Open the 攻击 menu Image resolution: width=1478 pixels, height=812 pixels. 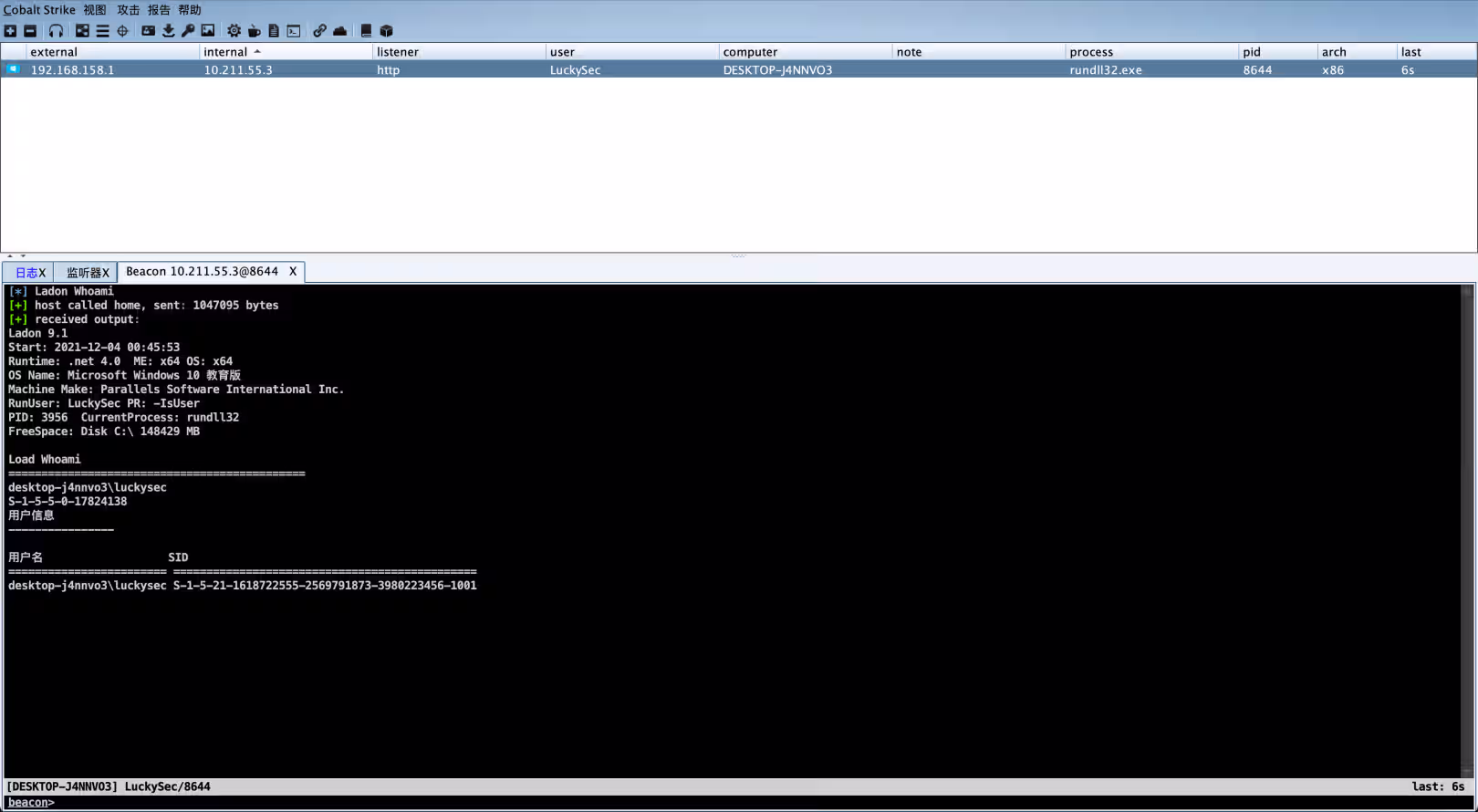click(x=128, y=10)
